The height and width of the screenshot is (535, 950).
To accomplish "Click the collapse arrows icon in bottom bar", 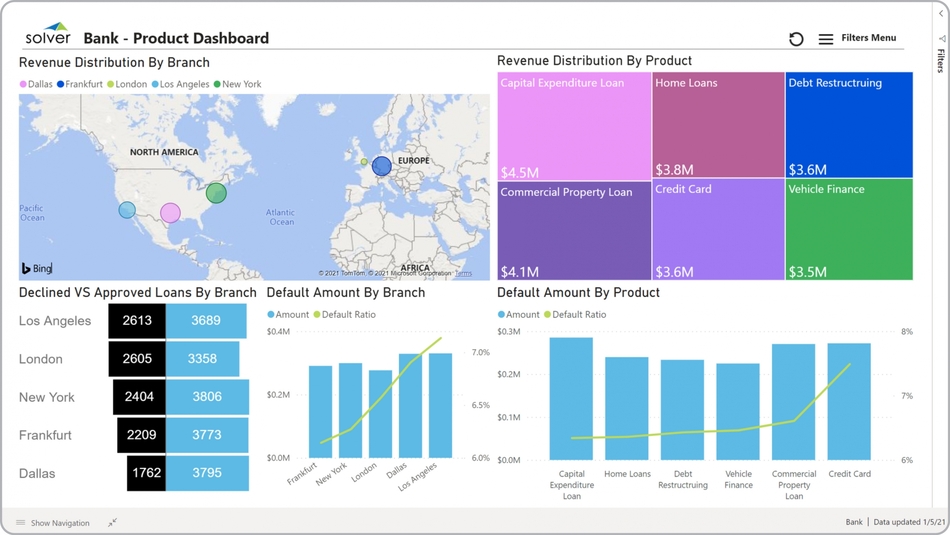I will coord(113,522).
